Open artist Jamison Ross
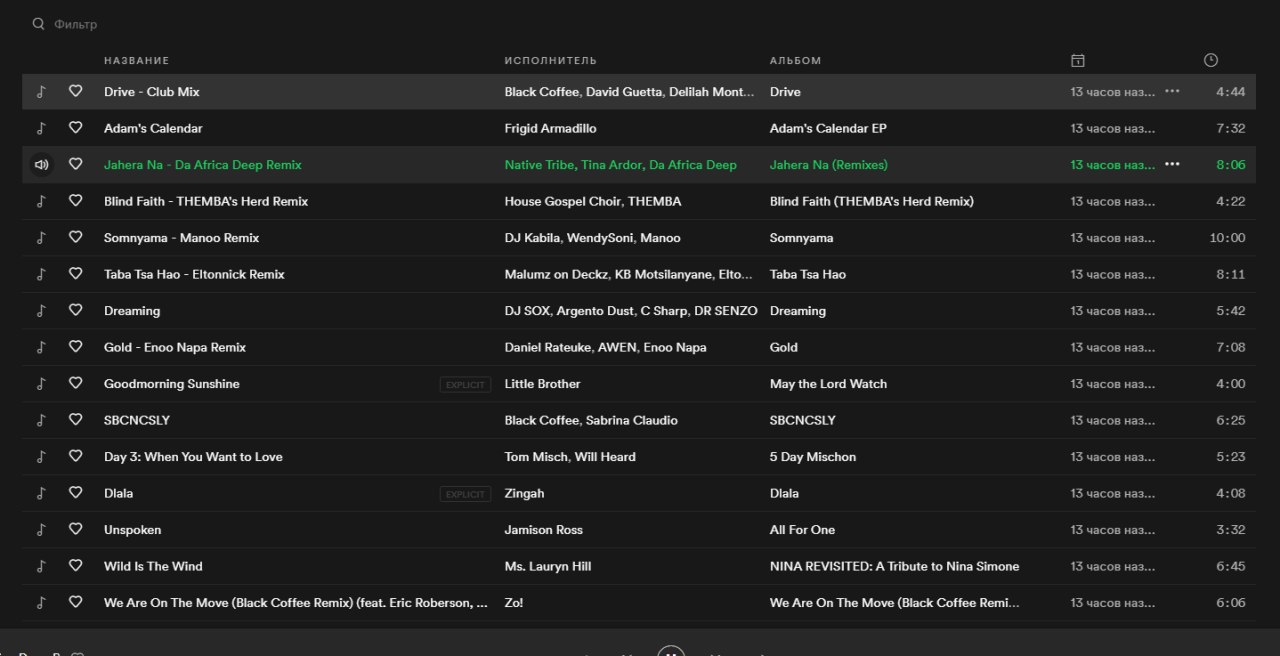 [x=544, y=530]
